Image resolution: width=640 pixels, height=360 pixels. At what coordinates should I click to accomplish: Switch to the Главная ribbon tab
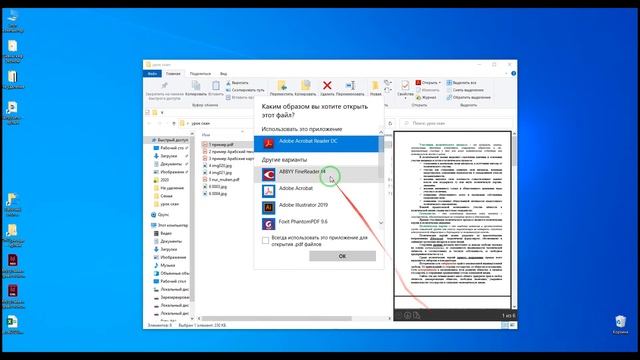click(173, 73)
